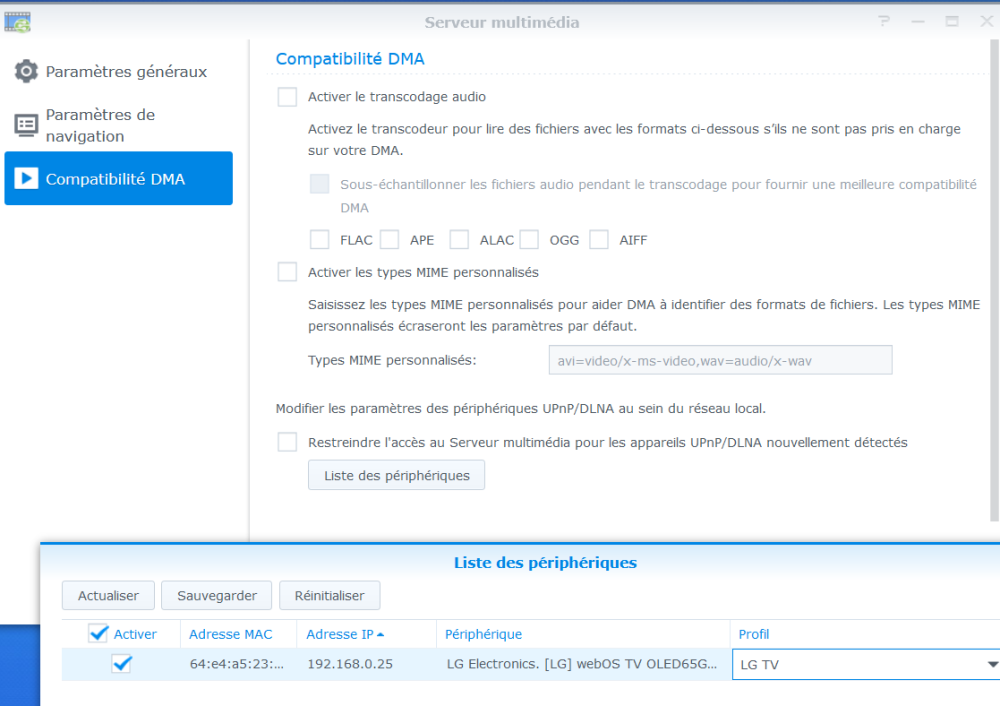Open the Liste des périphériques button

coord(396,475)
